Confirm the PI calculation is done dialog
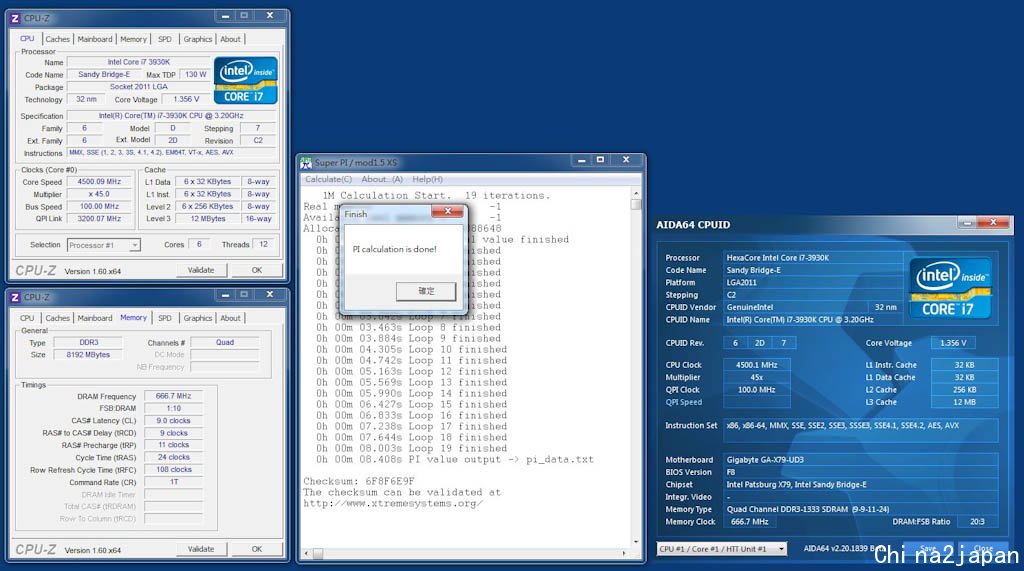 [x=426, y=291]
